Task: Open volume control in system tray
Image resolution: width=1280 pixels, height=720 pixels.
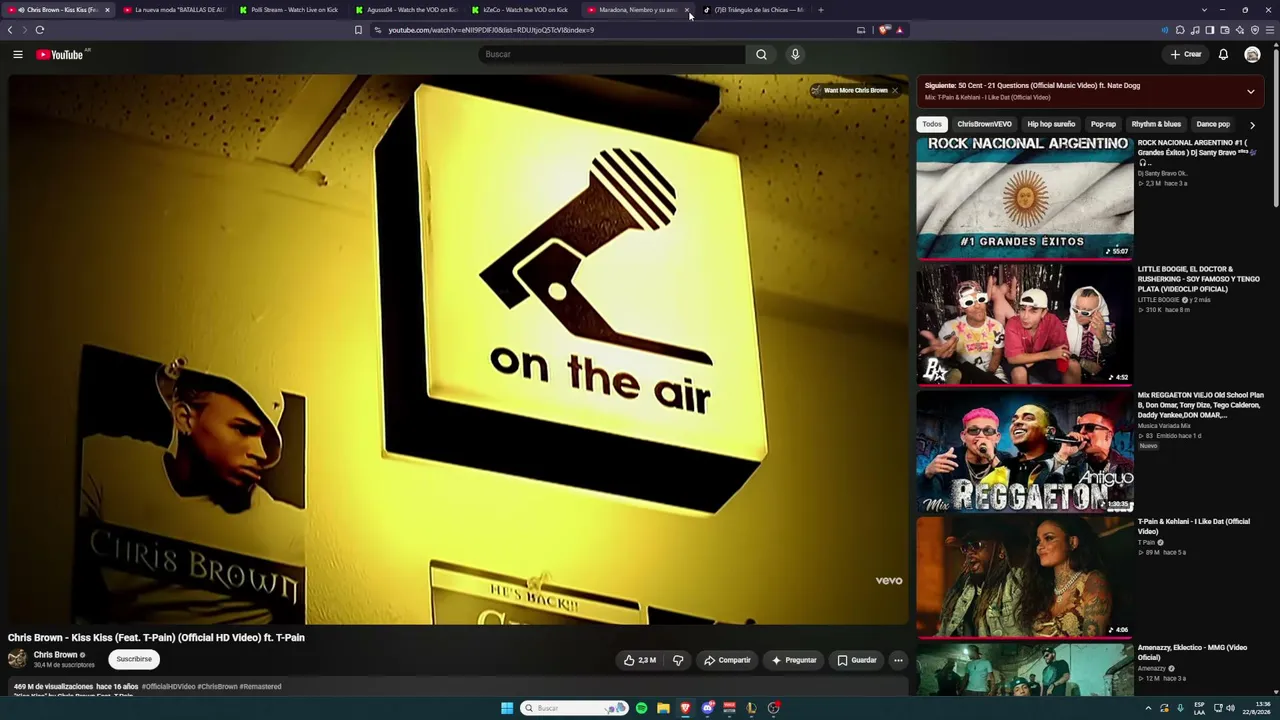Action: [1230, 708]
